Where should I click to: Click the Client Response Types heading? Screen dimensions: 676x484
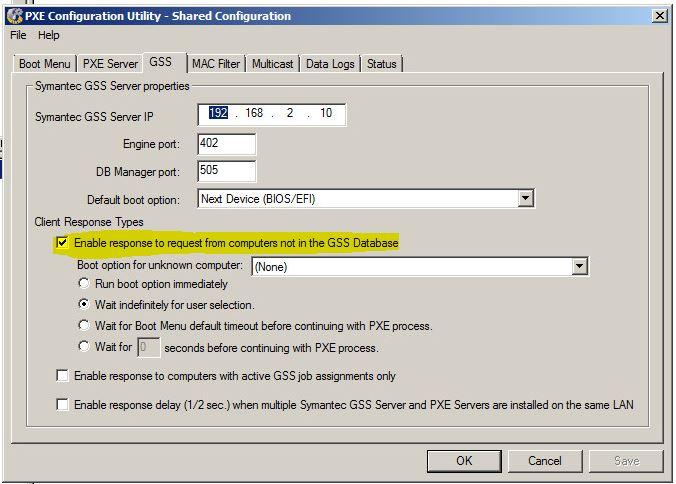(x=89, y=222)
